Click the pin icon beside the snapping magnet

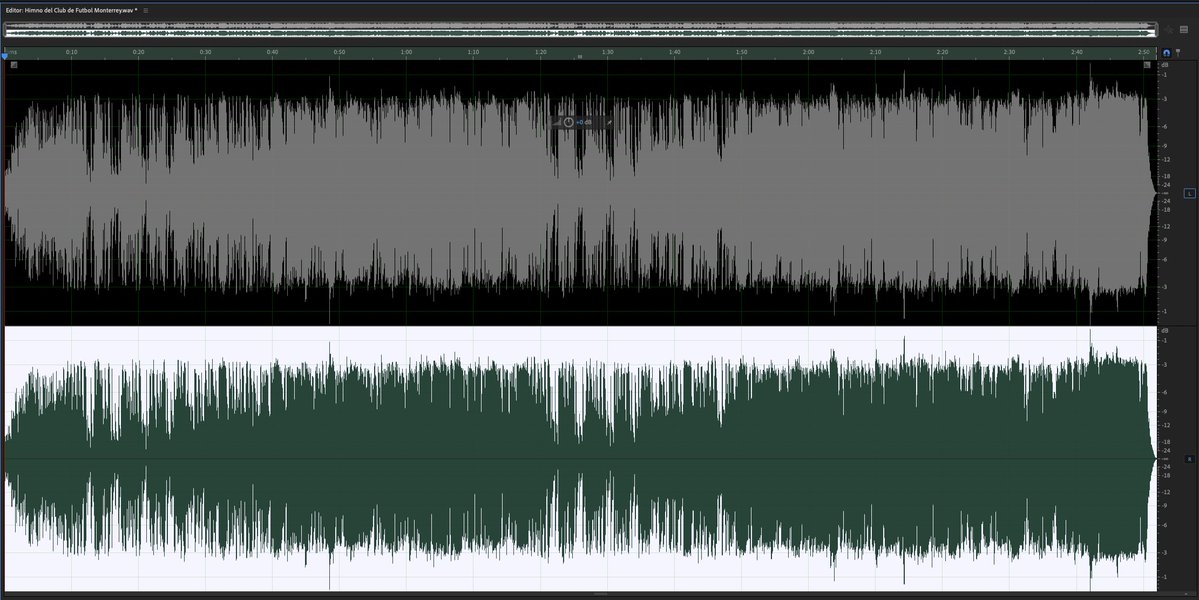click(x=1178, y=53)
